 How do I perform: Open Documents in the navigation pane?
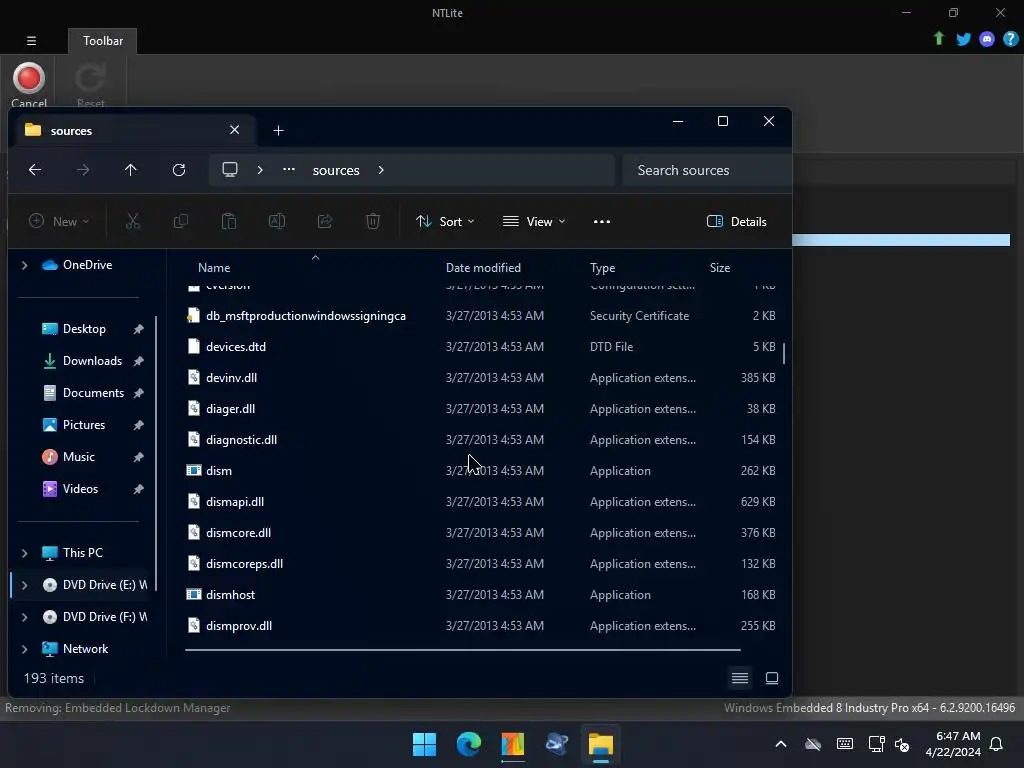(x=93, y=393)
